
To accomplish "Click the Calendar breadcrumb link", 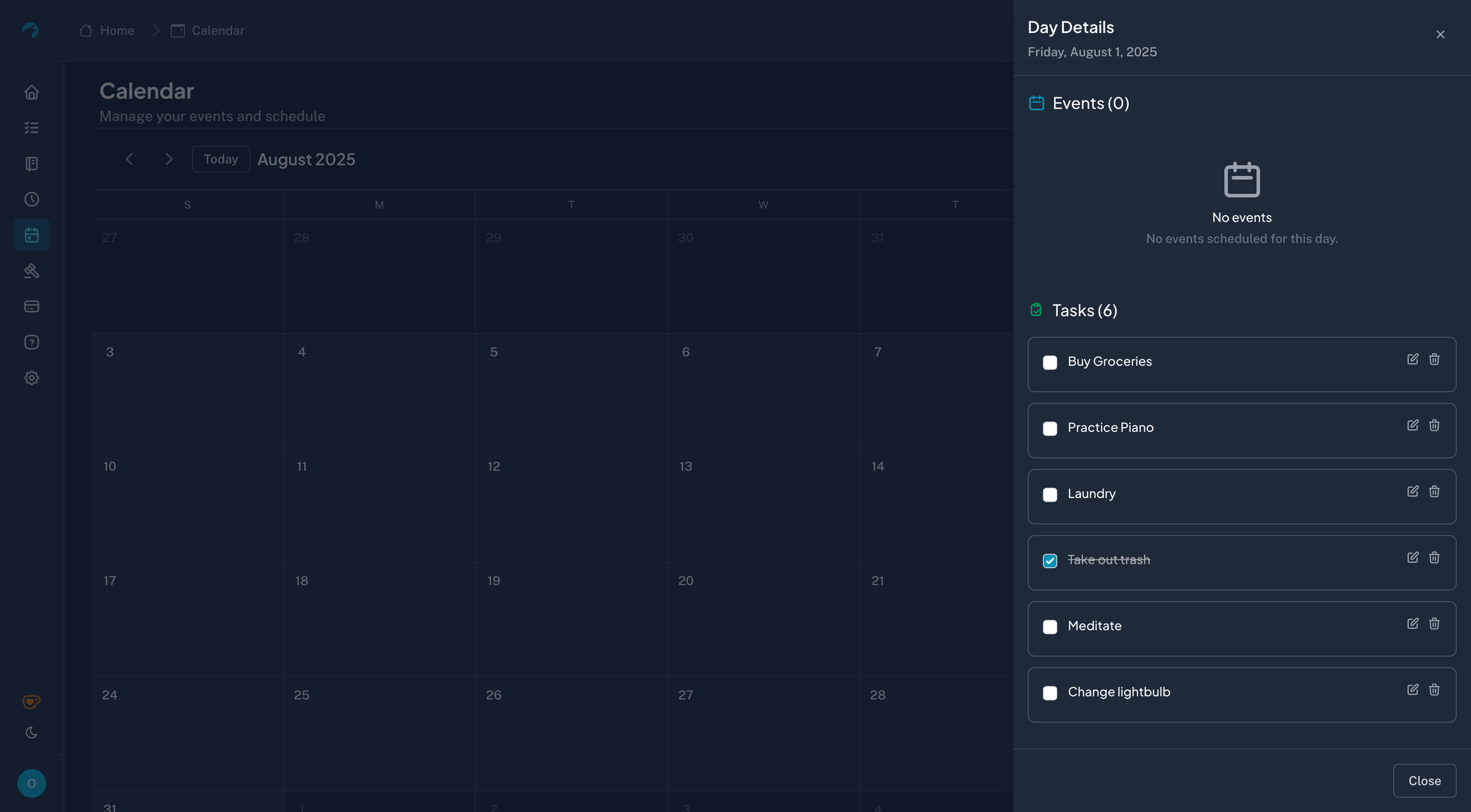I will [208, 30].
